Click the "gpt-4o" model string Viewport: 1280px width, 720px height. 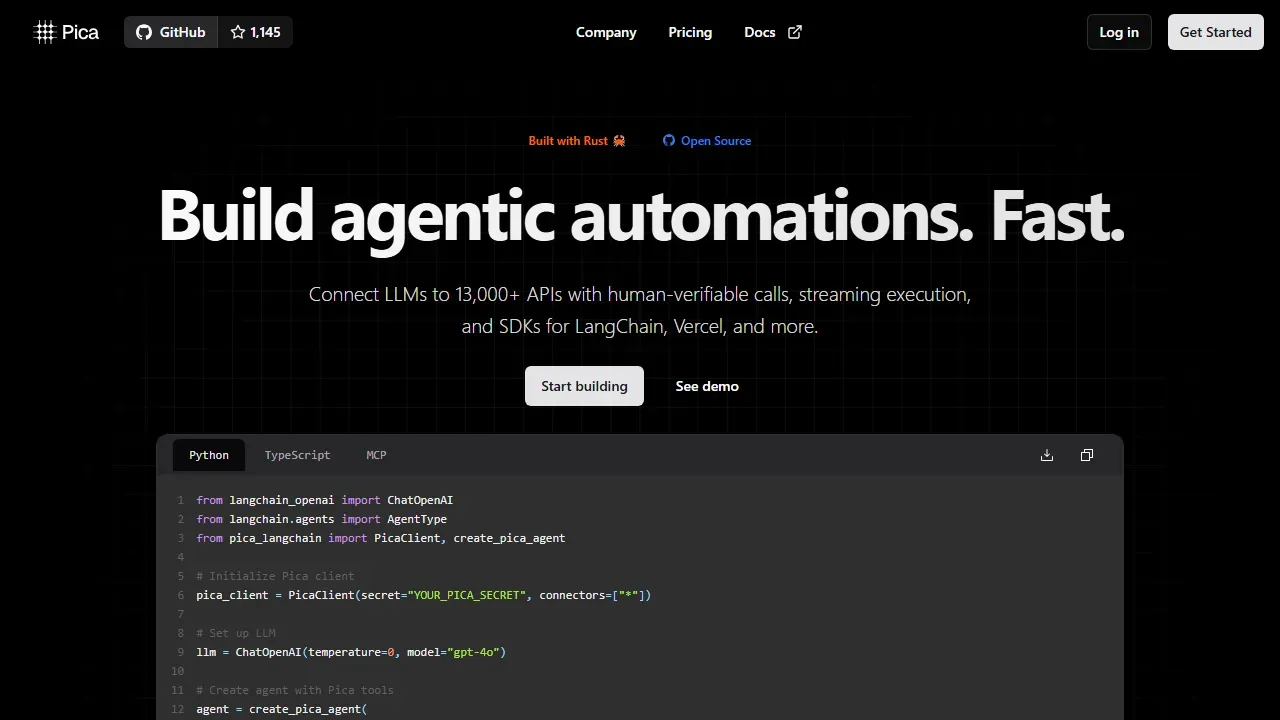coord(473,652)
